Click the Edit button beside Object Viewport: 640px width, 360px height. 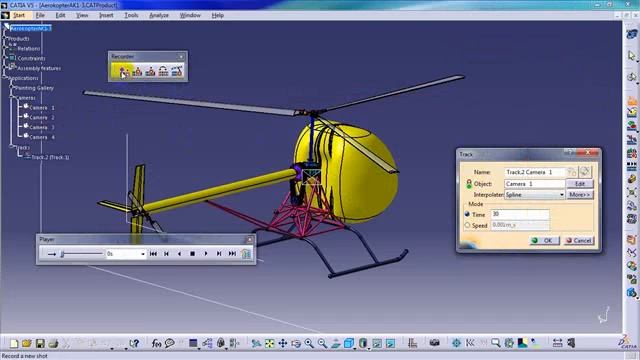tap(580, 184)
